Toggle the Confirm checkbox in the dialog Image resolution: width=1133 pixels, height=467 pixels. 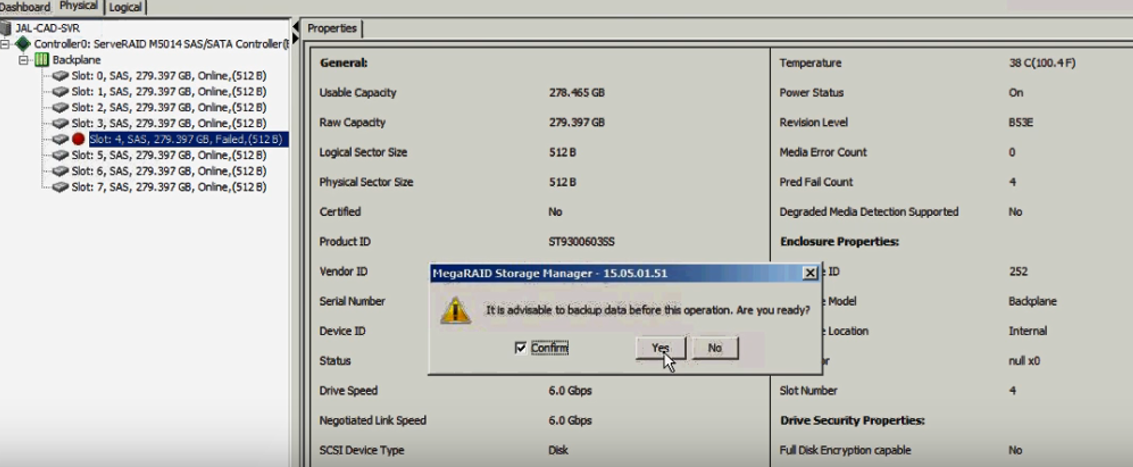coord(520,348)
